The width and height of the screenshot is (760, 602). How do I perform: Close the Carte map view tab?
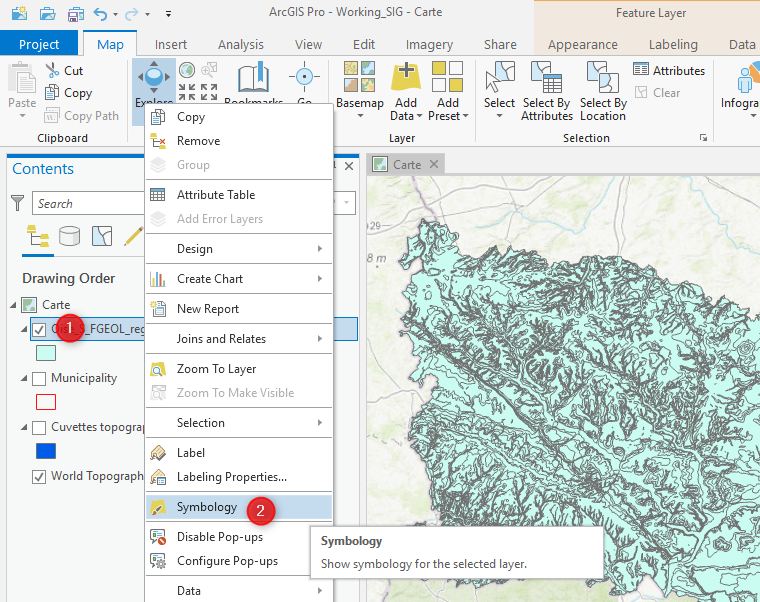434,164
